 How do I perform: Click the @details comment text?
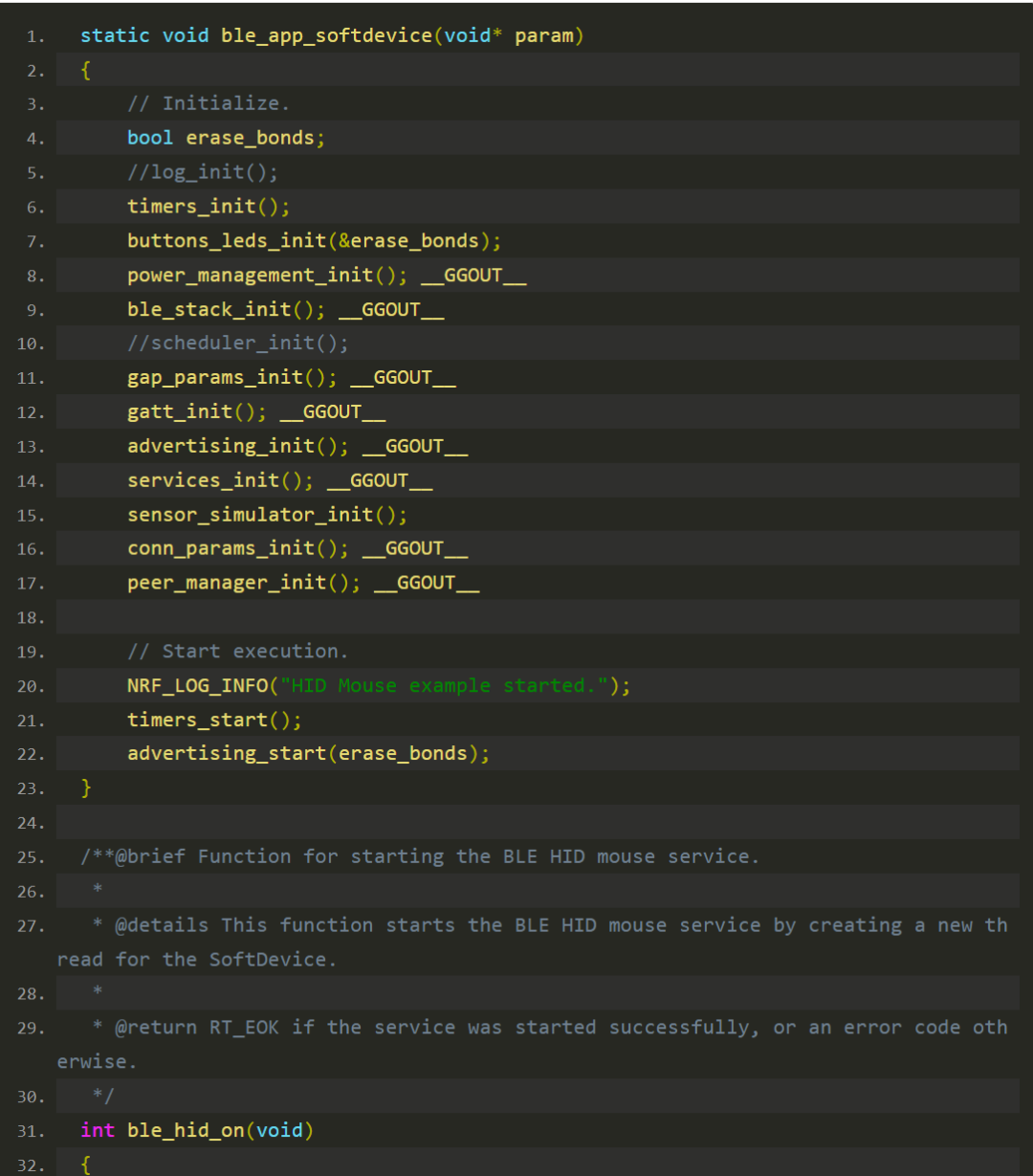click(561, 925)
